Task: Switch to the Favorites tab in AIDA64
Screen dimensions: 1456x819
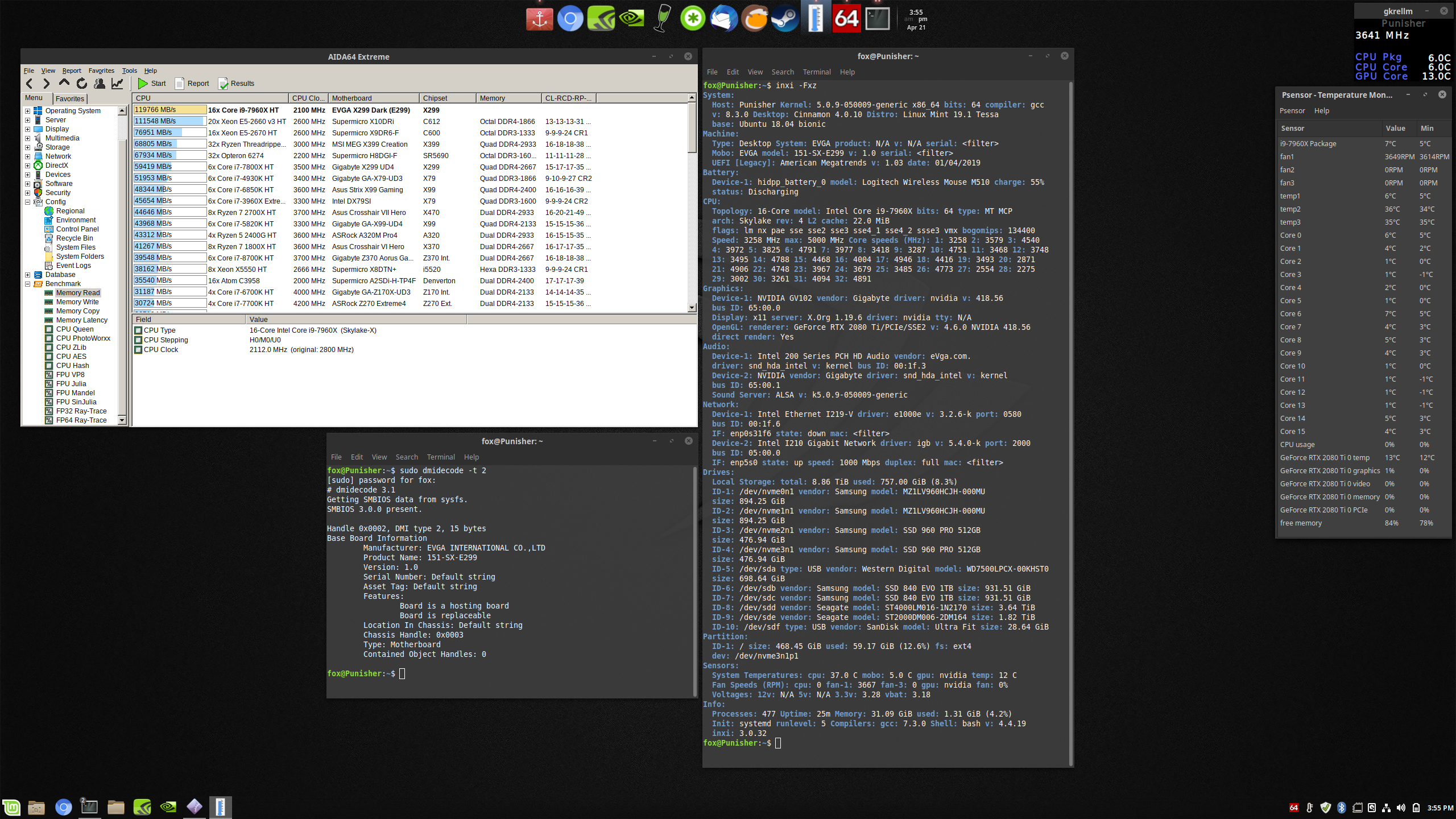Action: [70, 98]
